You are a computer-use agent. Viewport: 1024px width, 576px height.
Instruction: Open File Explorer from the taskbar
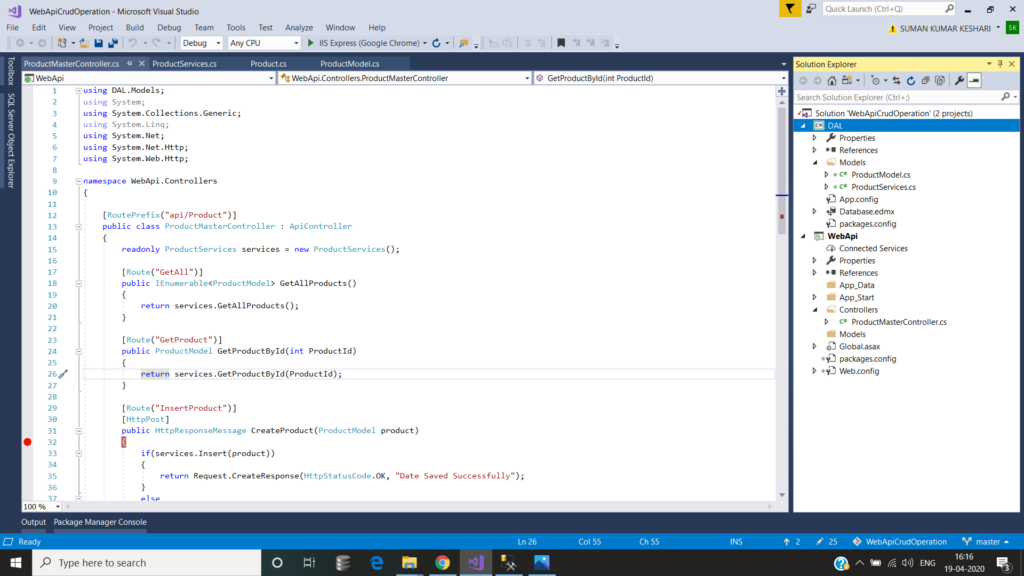click(409, 562)
